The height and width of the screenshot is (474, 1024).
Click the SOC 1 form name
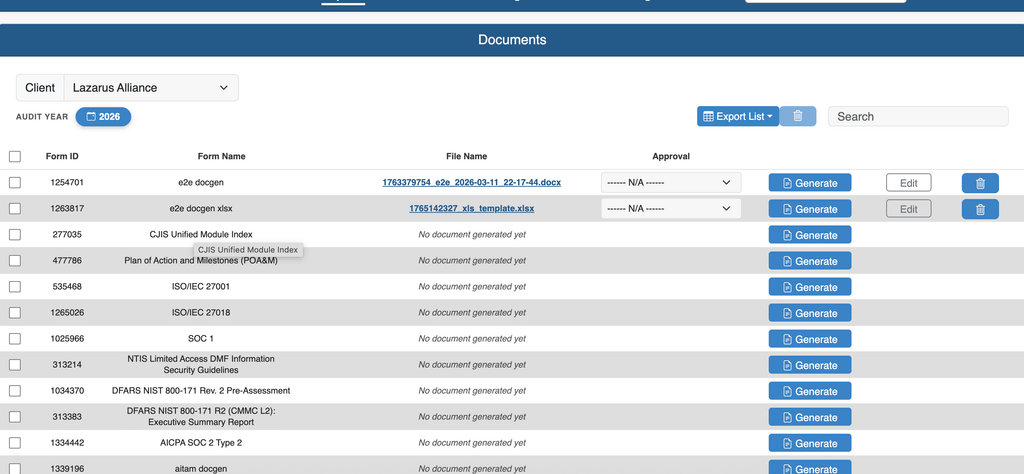200,339
